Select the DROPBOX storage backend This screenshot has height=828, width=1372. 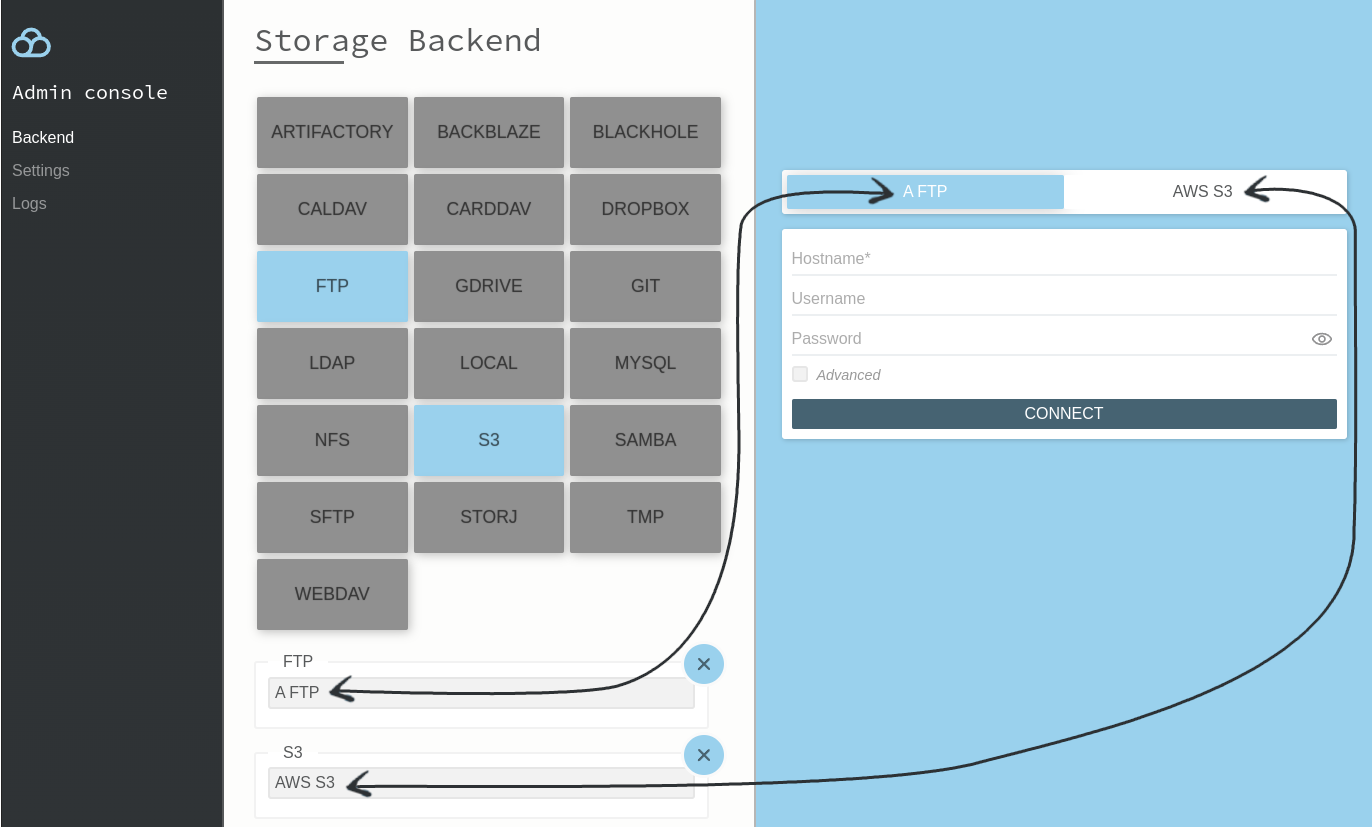[645, 209]
